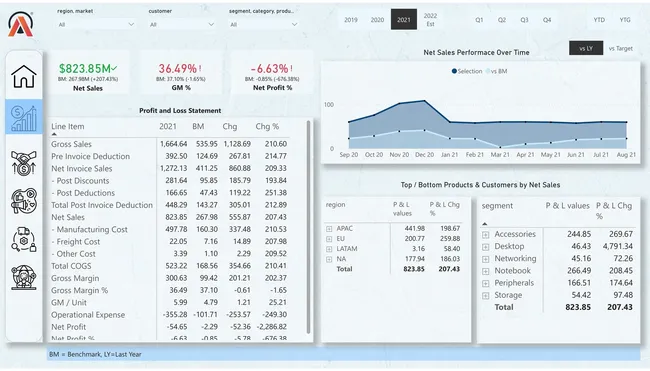Open the Sales handshake icon

pyautogui.click(x=24, y=163)
